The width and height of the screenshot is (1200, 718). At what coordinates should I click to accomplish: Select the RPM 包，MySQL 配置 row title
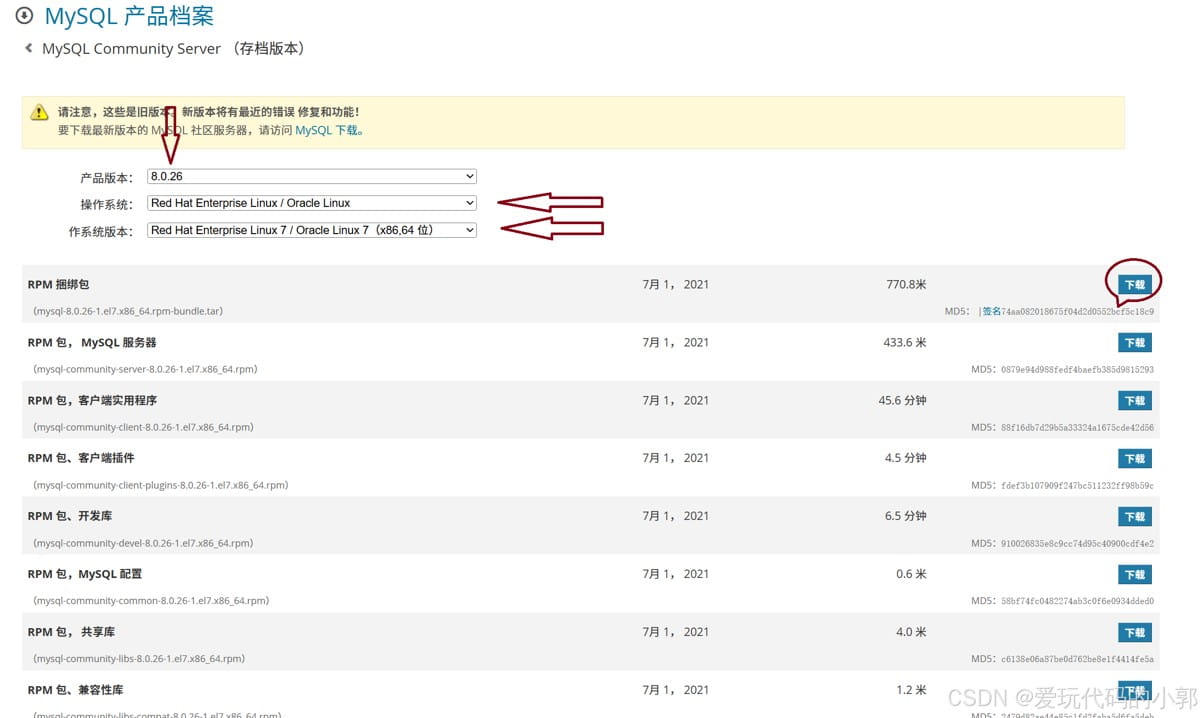(85, 574)
